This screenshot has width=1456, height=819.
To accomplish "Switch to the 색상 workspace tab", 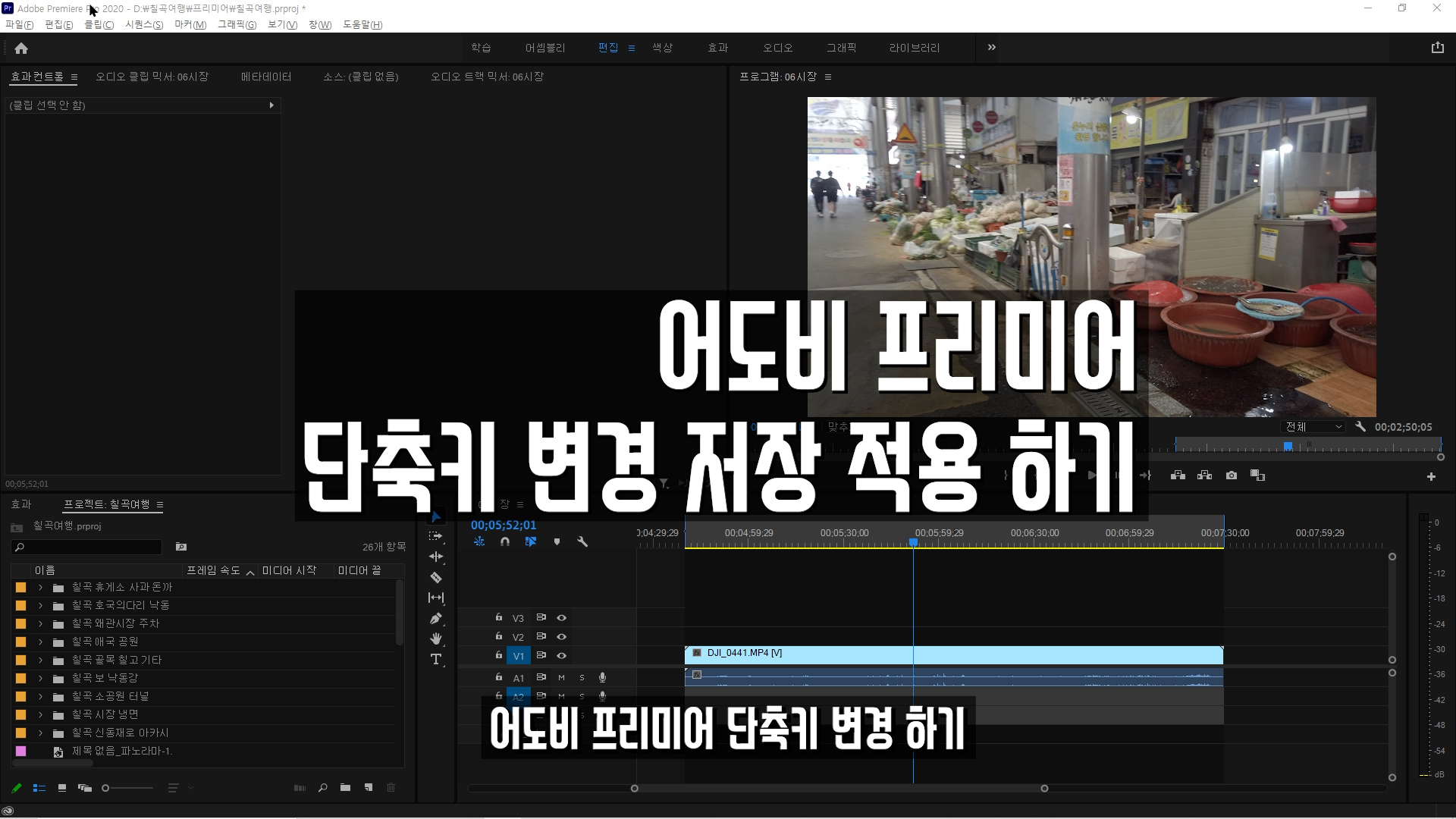I will click(662, 48).
